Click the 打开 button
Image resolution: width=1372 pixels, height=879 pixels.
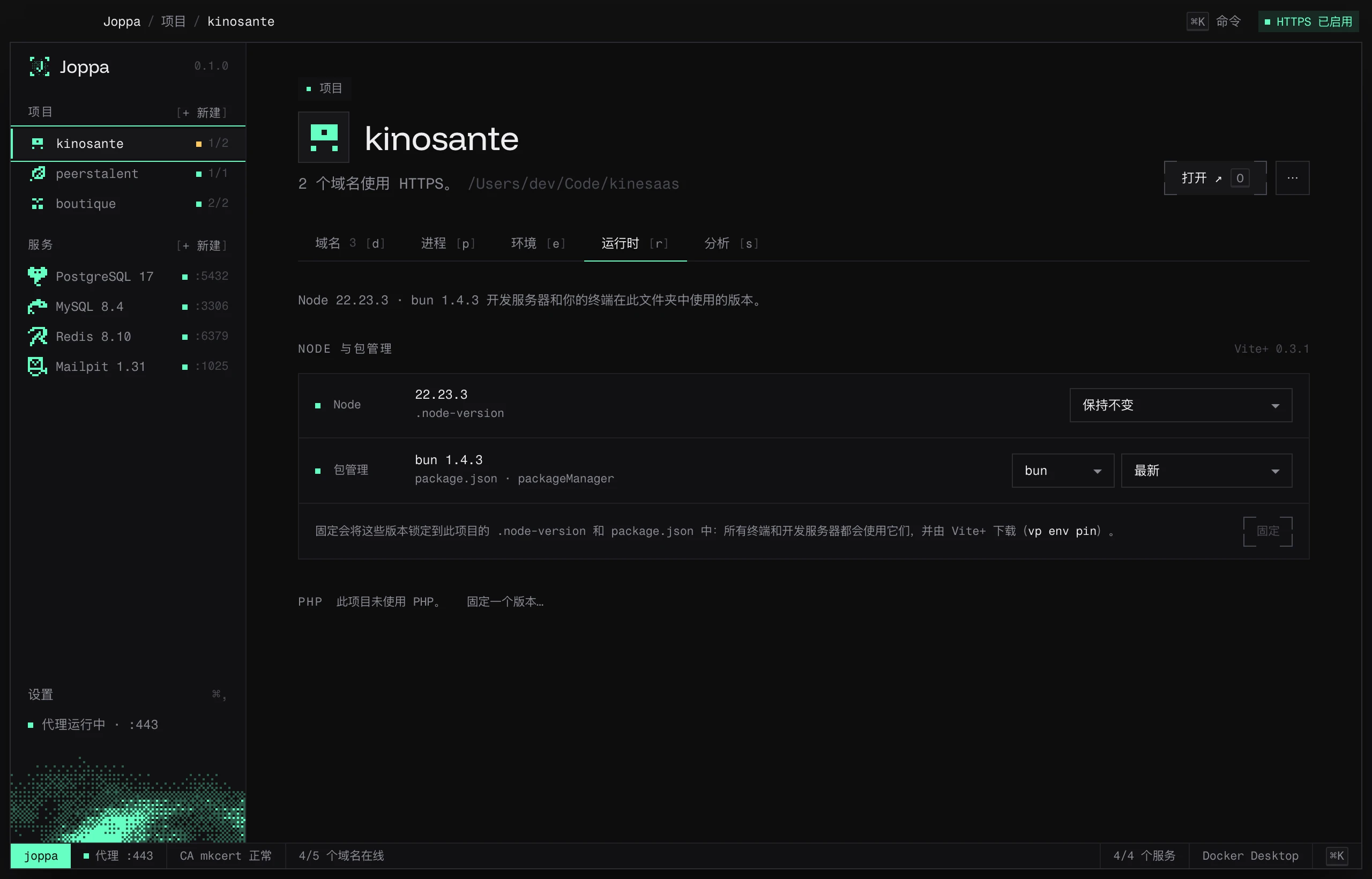[x=1215, y=178]
